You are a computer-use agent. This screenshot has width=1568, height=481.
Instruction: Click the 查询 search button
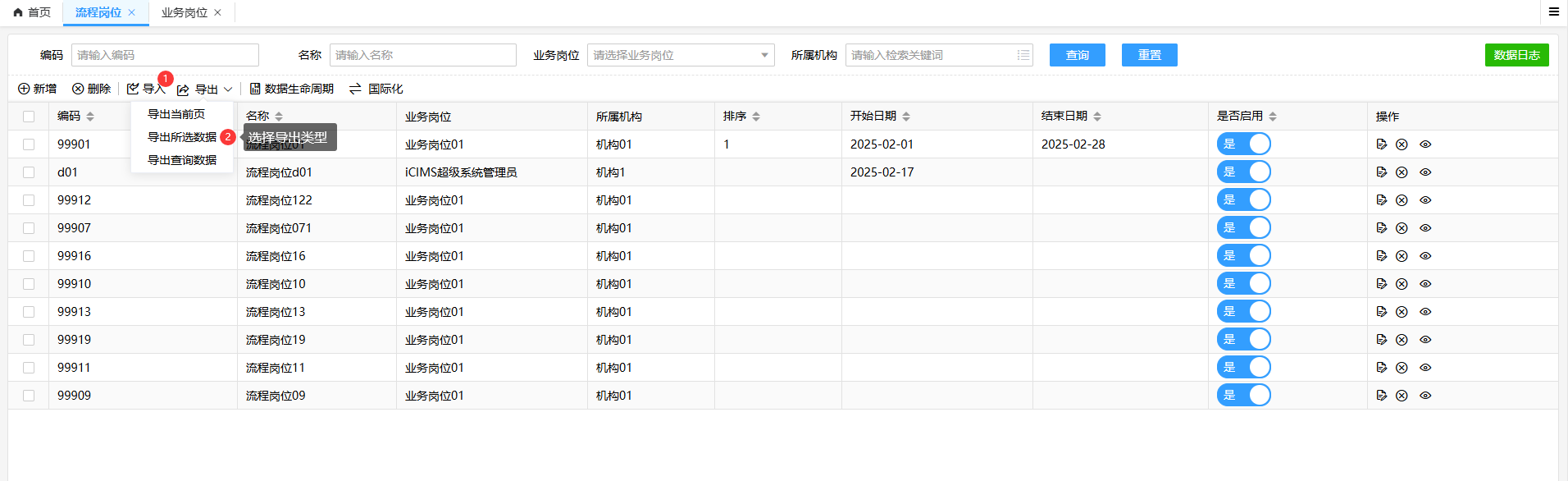tap(1077, 55)
